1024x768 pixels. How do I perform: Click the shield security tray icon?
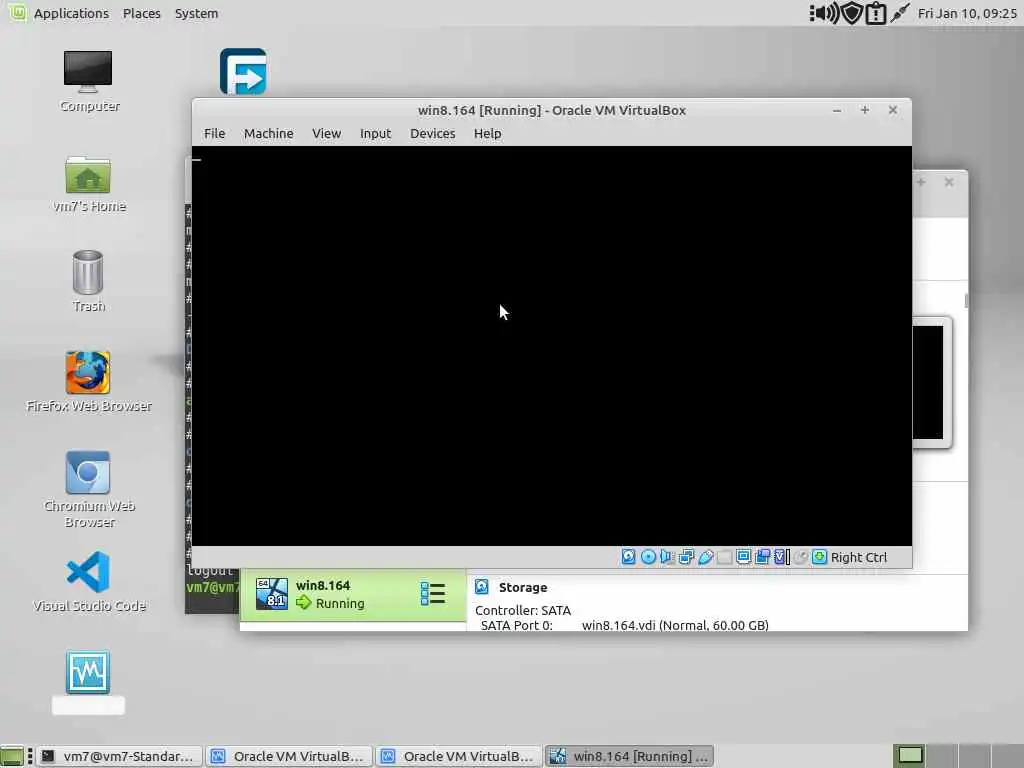pyautogui.click(x=852, y=13)
